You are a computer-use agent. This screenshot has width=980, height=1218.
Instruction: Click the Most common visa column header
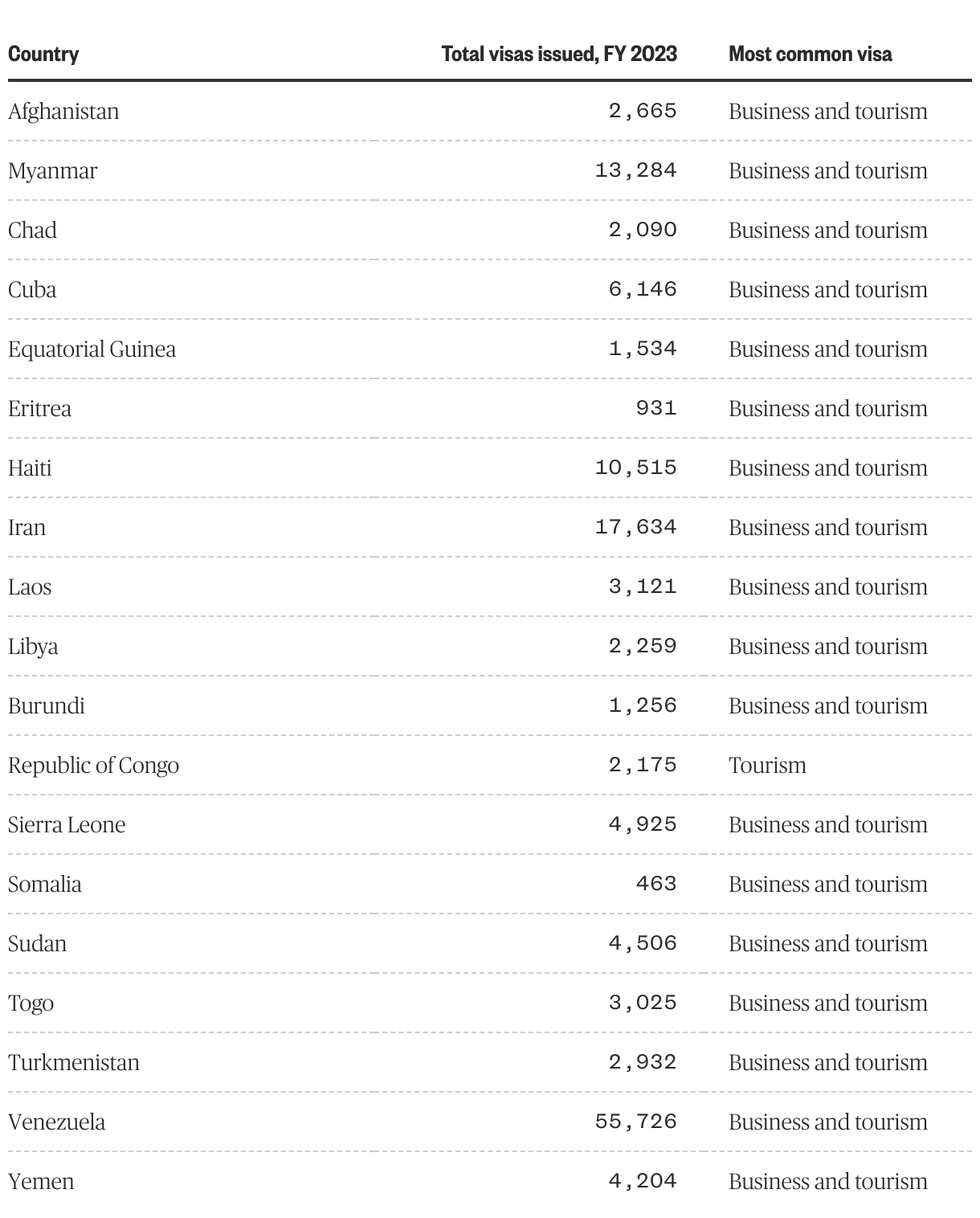coord(810,55)
